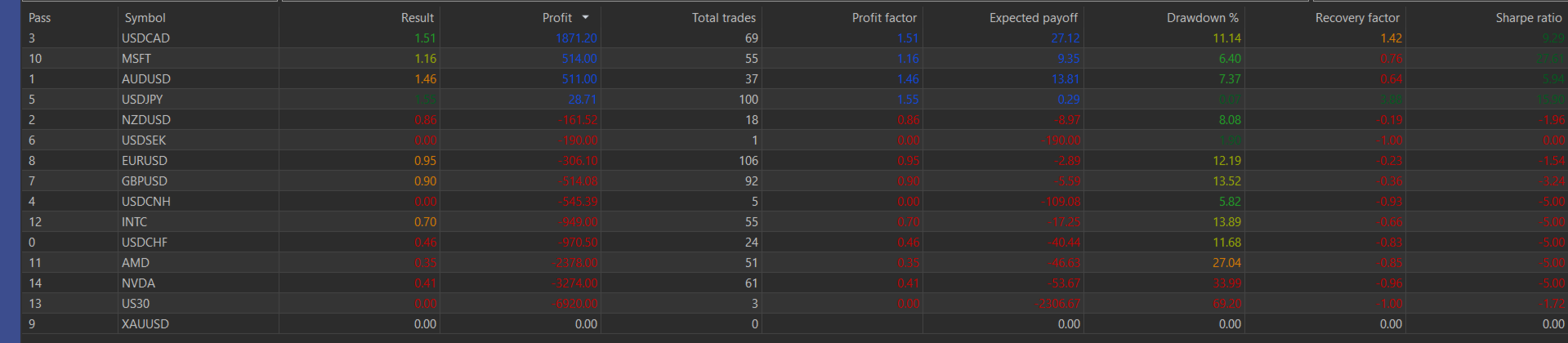Sort by the Symbol column header
This screenshot has height=343, width=1568.
pyautogui.click(x=145, y=17)
